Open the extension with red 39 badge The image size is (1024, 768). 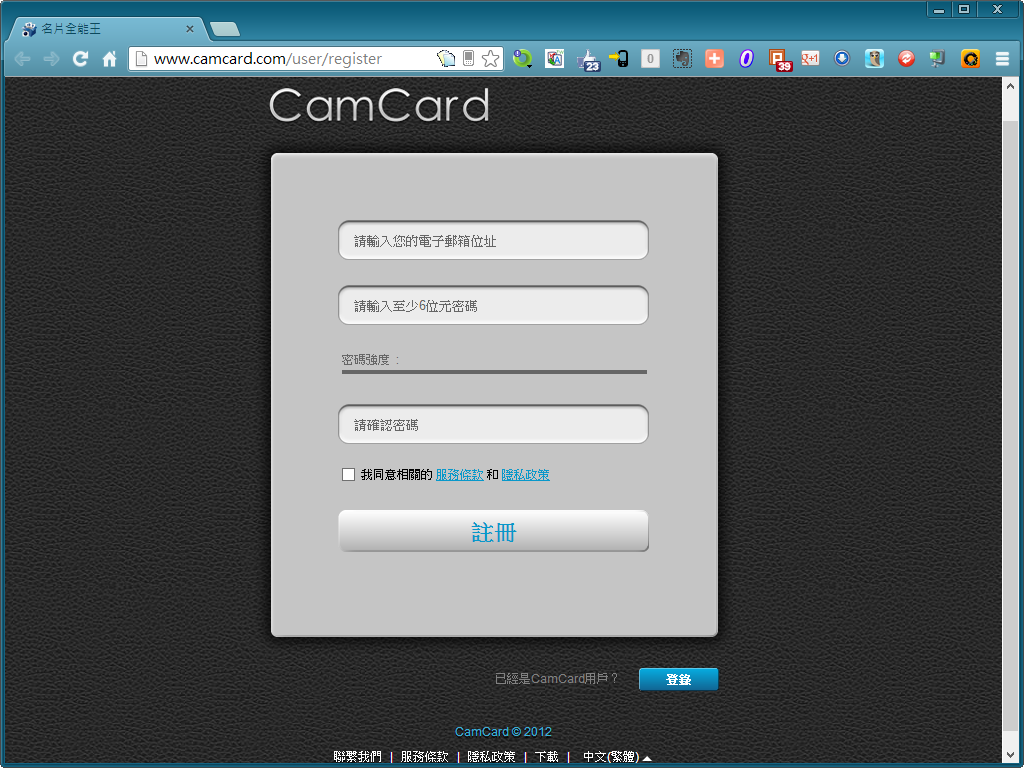click(780, 60)
